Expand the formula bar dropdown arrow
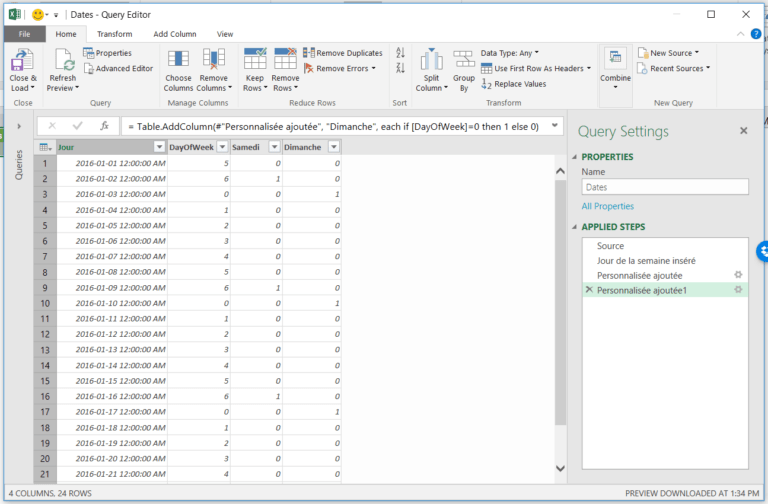This screenshot has height=504, width=768. [x=555, y=127]
